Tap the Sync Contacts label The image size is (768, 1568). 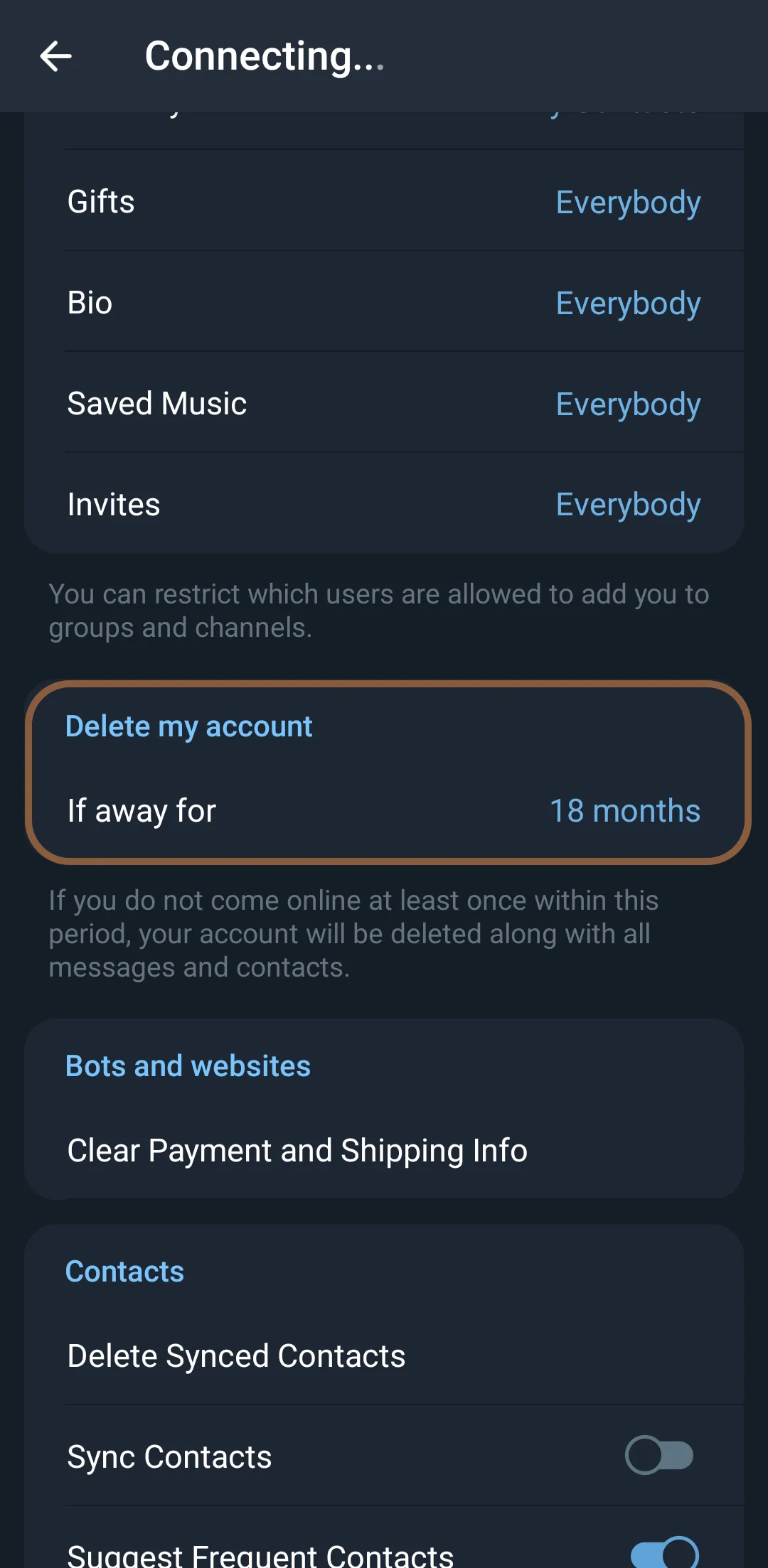169,1457
